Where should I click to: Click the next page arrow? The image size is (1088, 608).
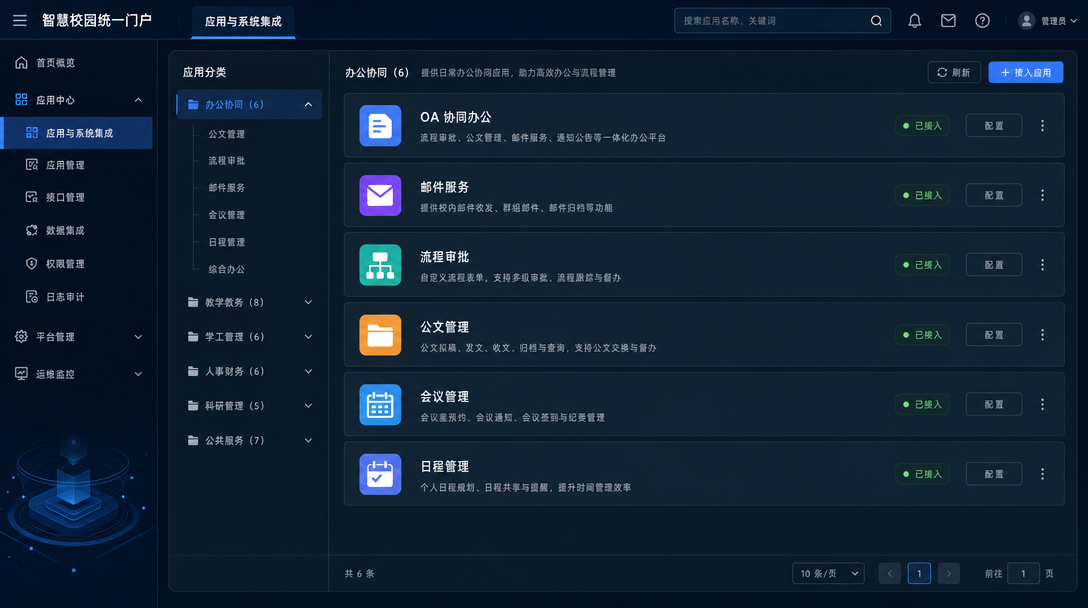949,573
